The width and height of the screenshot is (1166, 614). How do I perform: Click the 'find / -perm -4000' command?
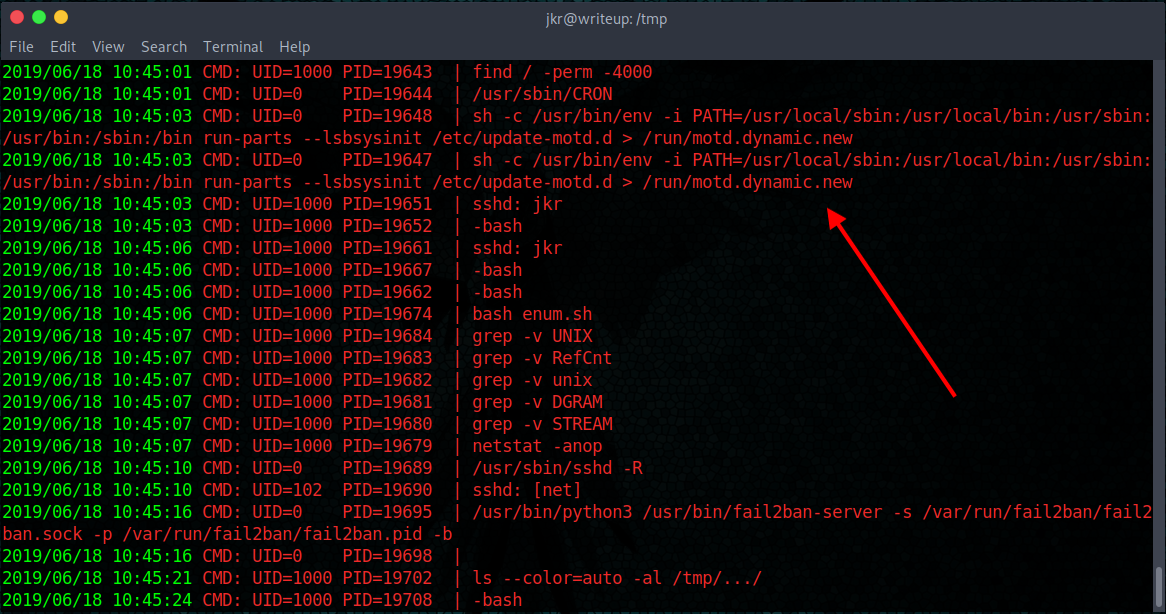pyautogui.click(x=562, y=72)
